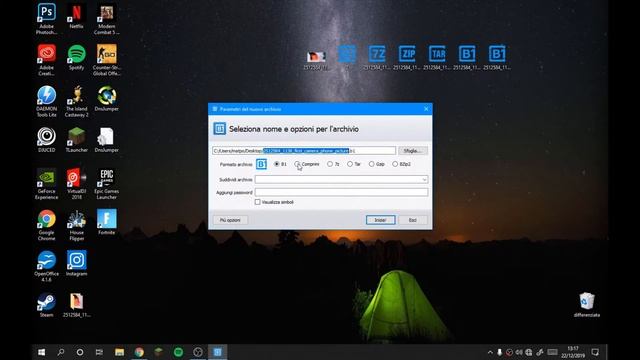640x360 pixels.
Task: Close the Parametri del nuovo archivio dialog
Action: click(426, 109)
